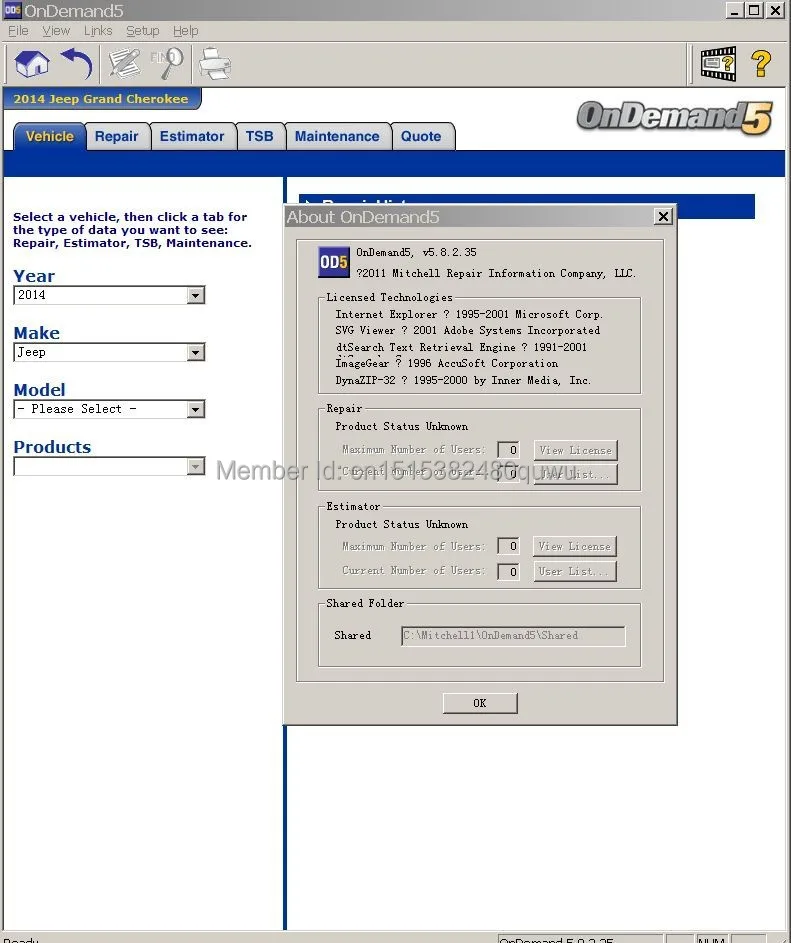Screen dimensions: 791x943
Task: Click Estimator Current Number of Users field
Action: (x=508, y=571)
